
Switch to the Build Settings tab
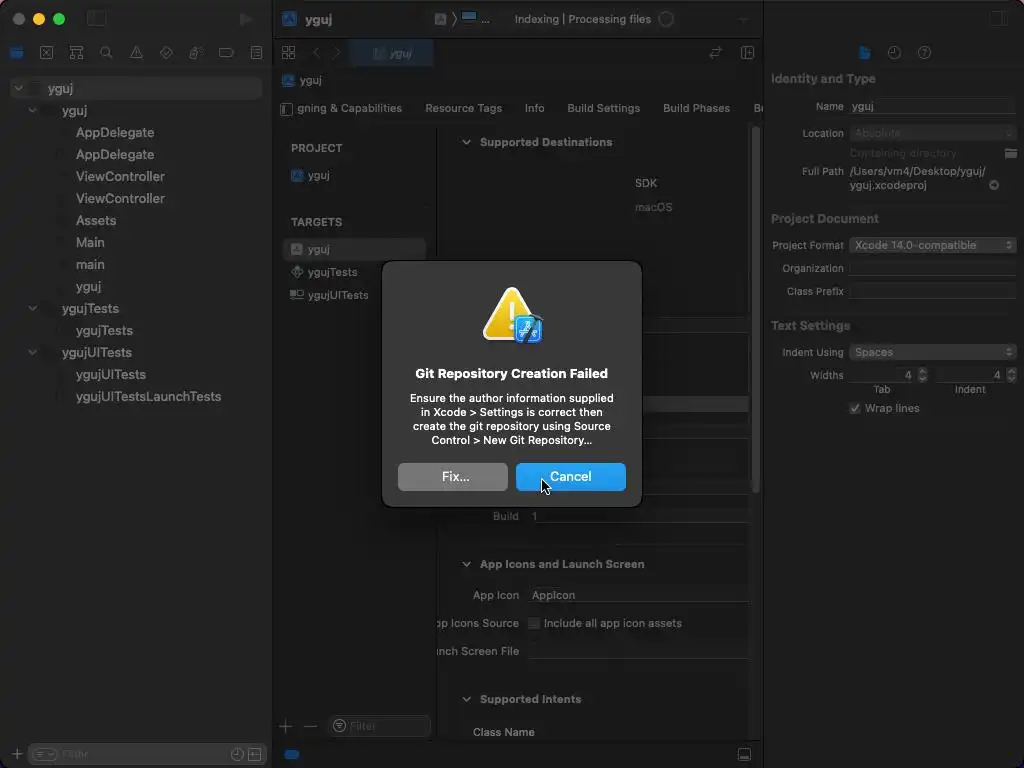click(x=603, y=108)
